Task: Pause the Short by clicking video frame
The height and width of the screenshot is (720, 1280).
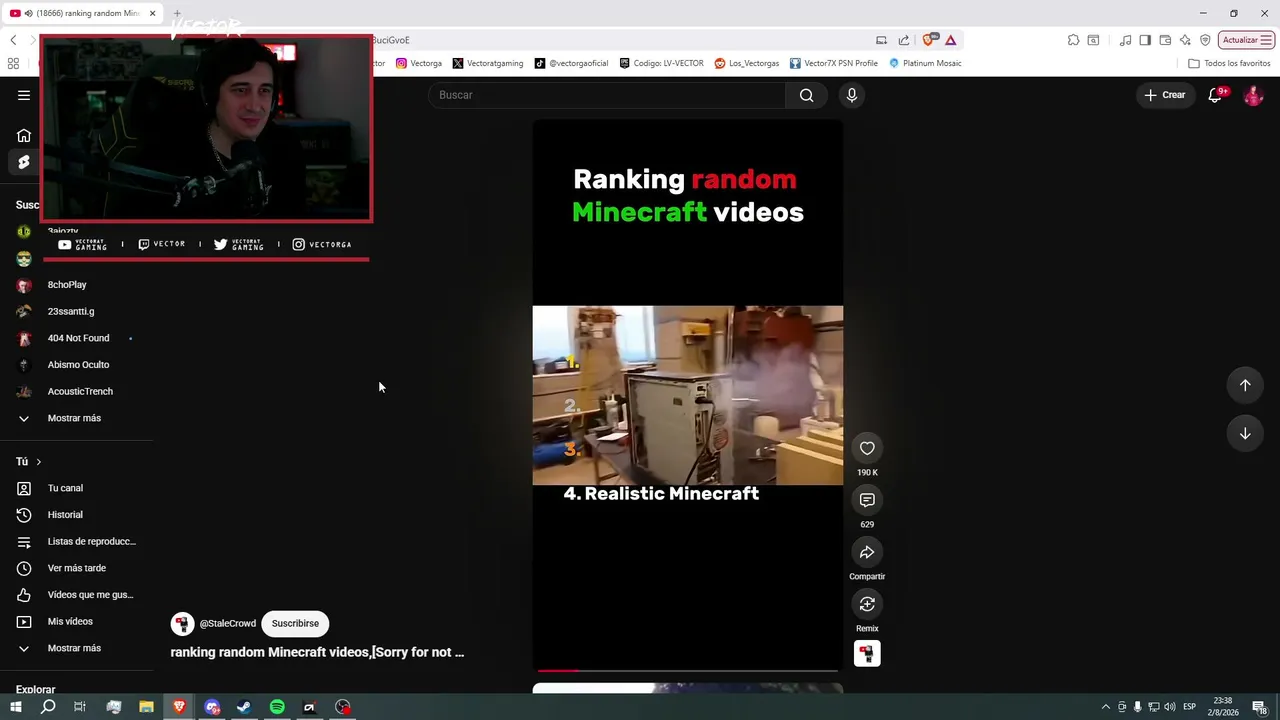Action: [688, 395]
